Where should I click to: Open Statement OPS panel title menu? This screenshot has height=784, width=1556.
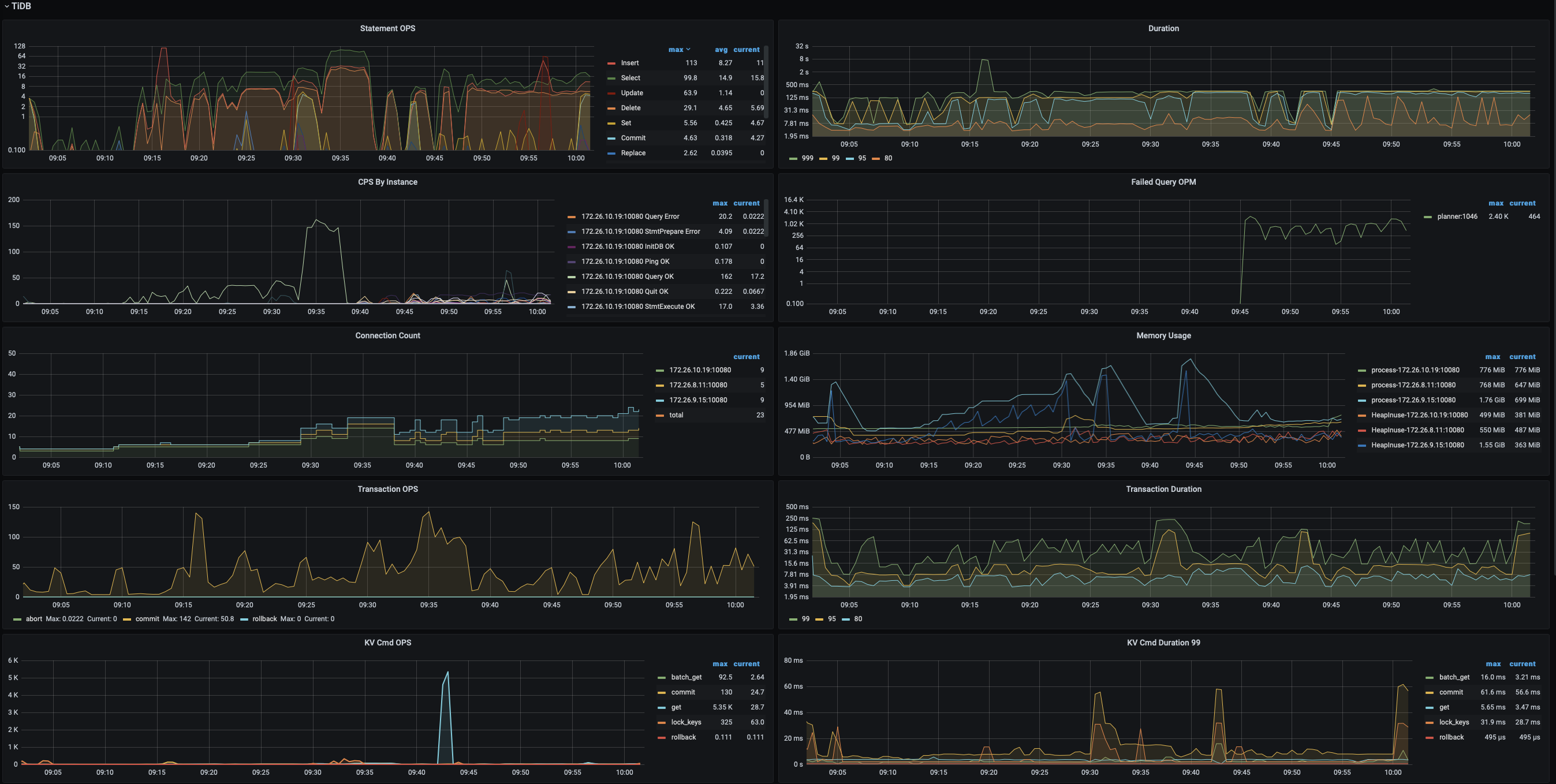click(x=387, y=28)
